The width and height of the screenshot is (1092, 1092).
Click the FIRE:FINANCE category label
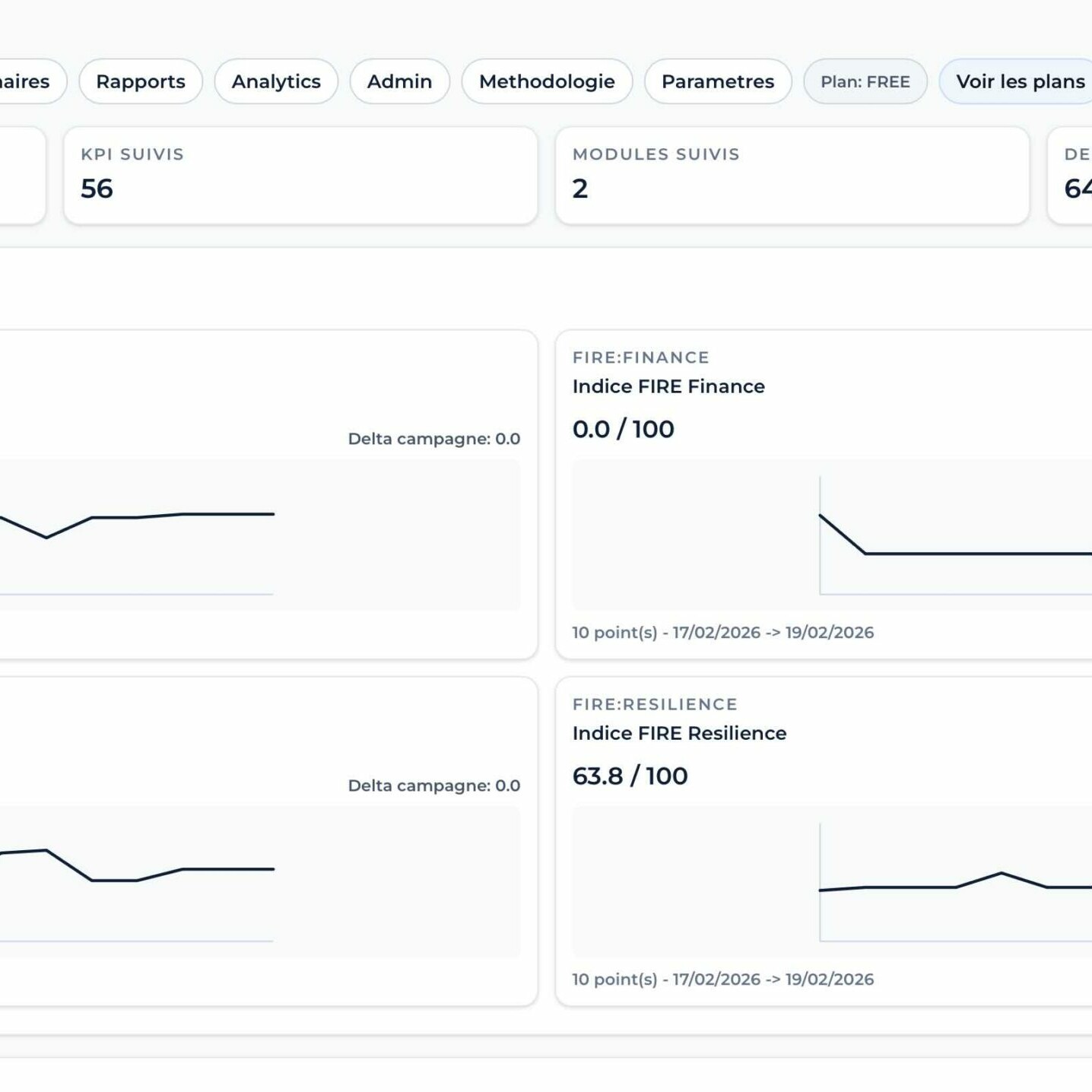pyautogui.click(x=640, y=357)
